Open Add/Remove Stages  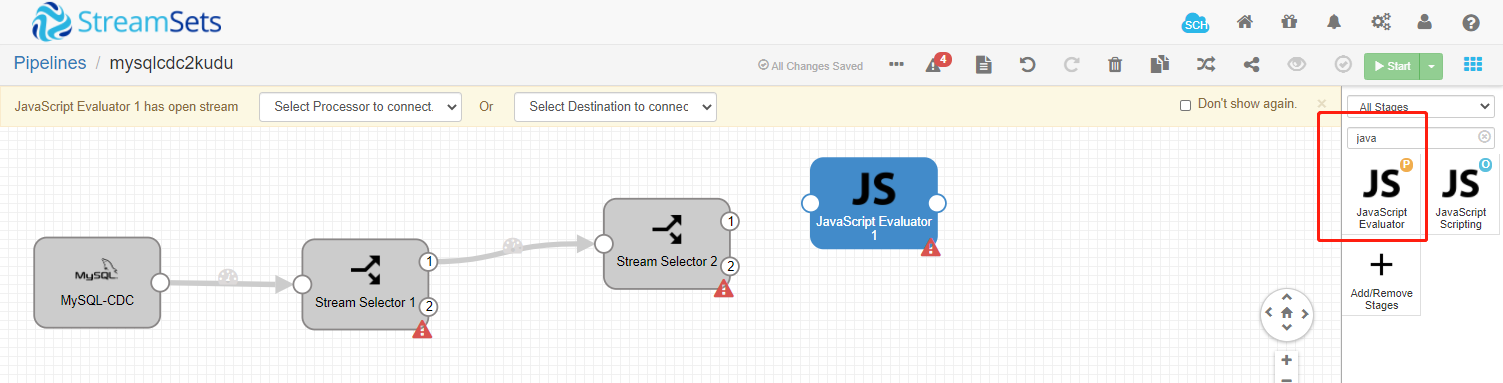(x=1381, y=280)
